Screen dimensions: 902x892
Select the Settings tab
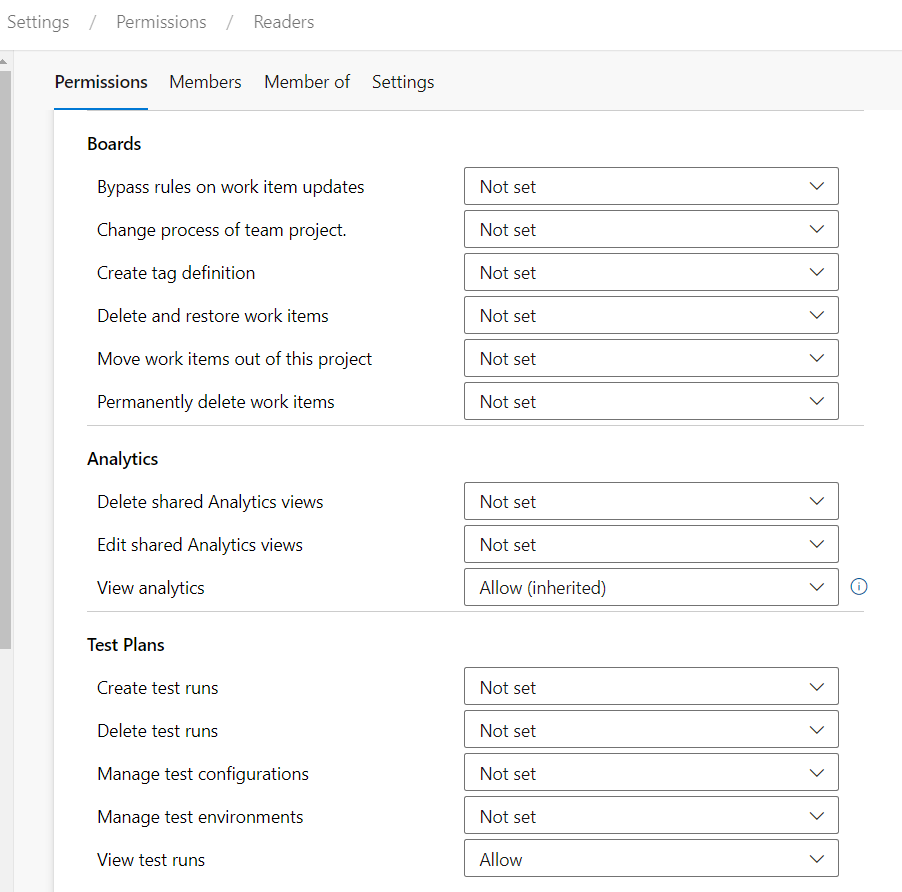click(403, 82)
